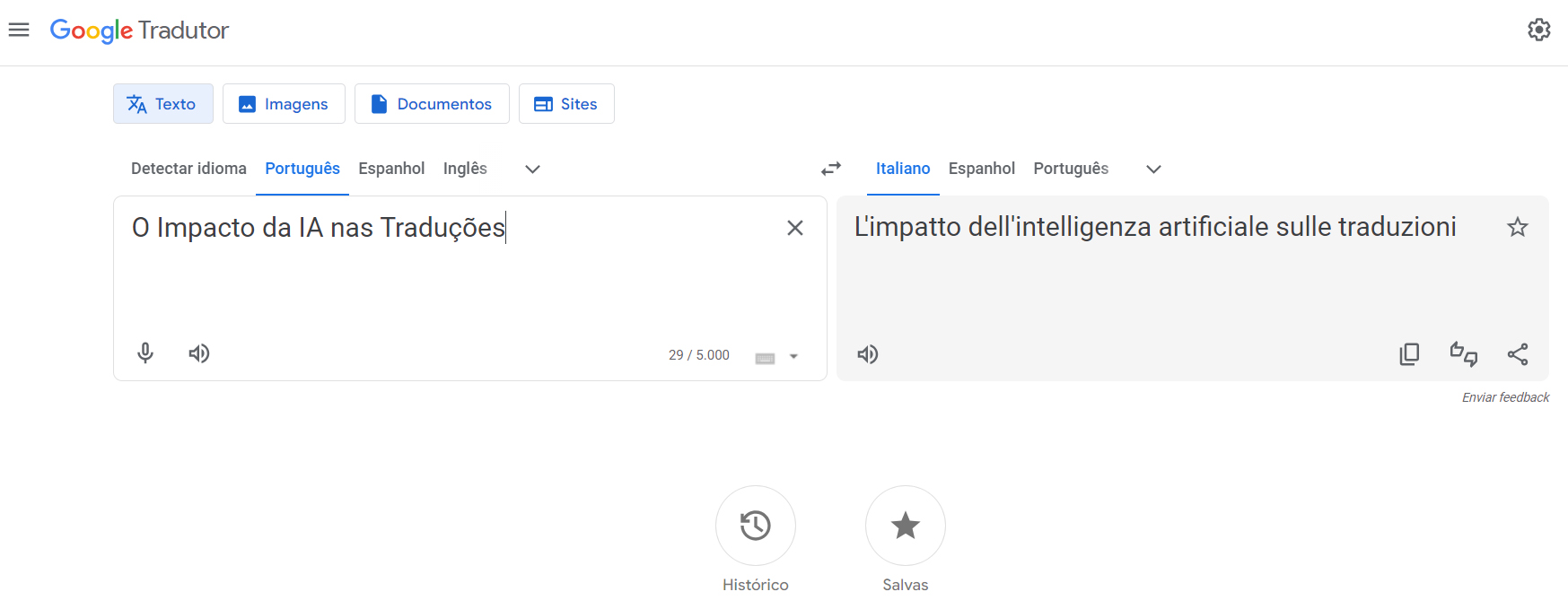Open the main hamburger menu
The image size is (1568, 609).
19,30
